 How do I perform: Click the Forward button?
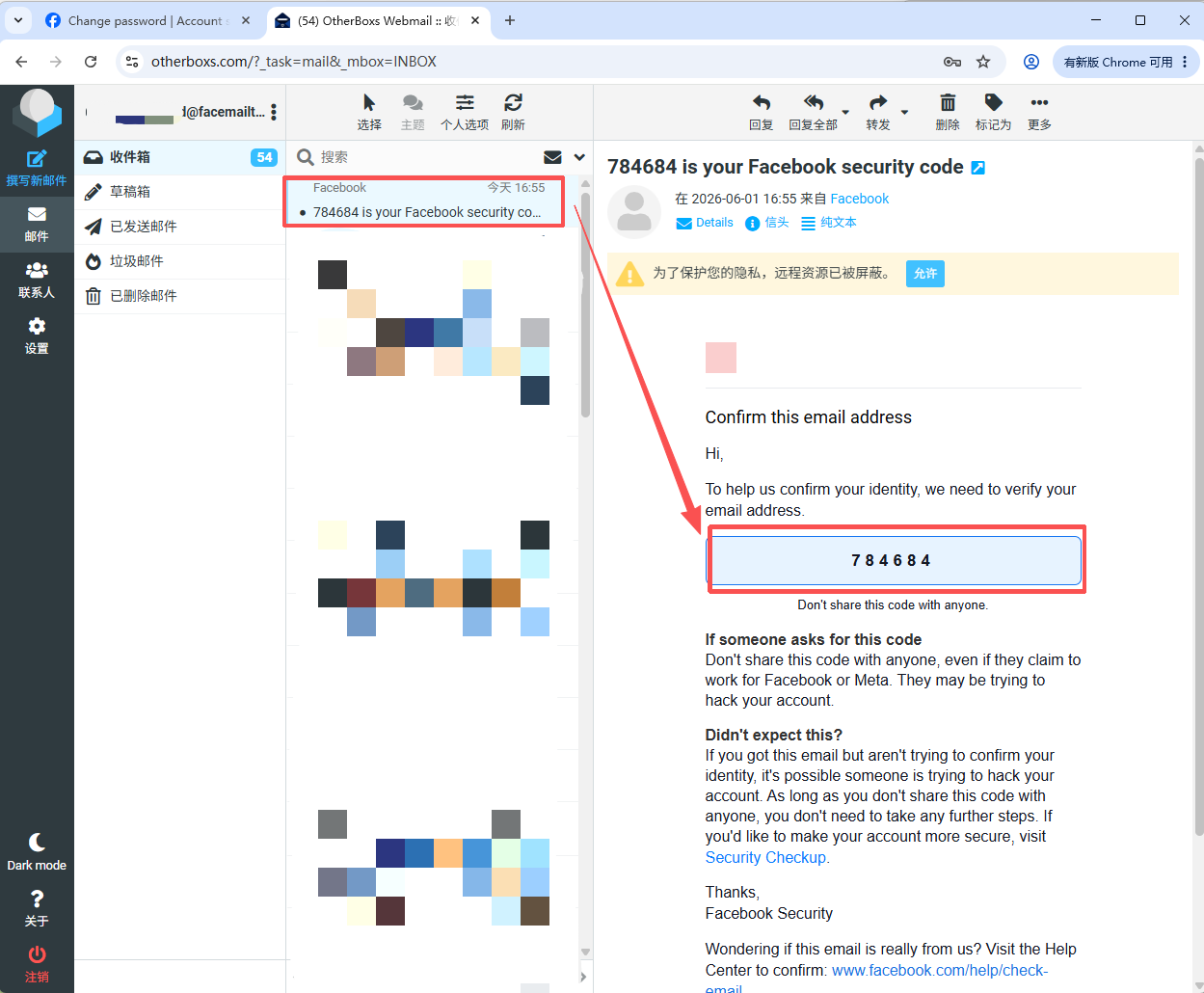click(x=878, y=112)
